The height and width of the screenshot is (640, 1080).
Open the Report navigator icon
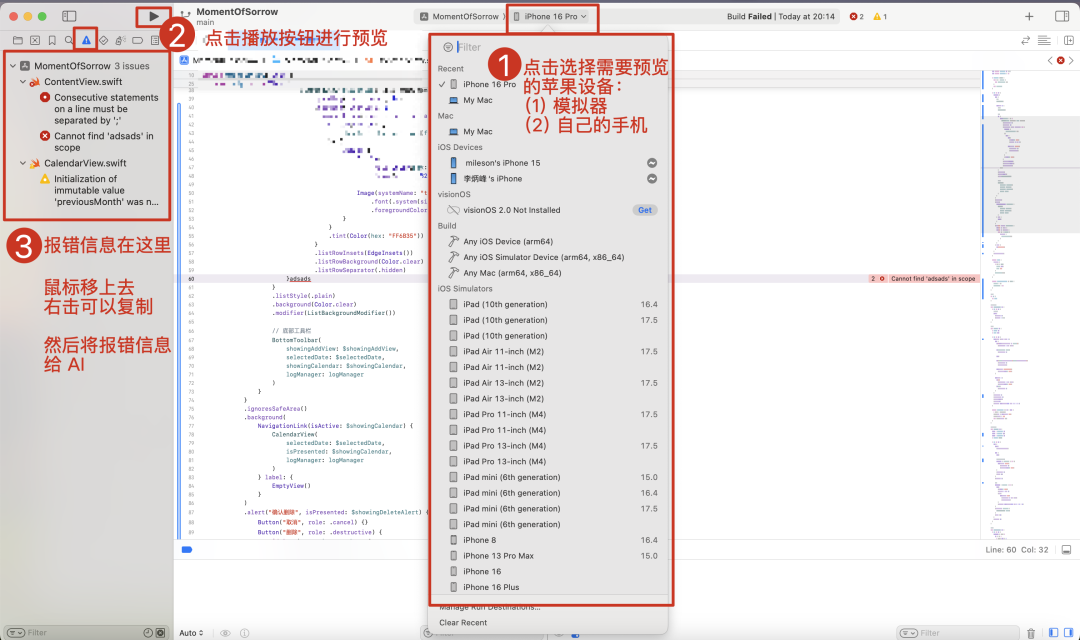pos(155,41)
